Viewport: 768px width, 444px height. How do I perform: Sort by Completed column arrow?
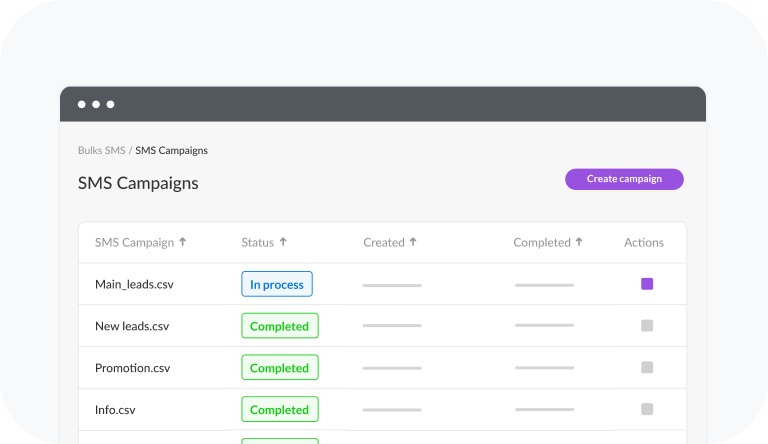coord(579,242)
